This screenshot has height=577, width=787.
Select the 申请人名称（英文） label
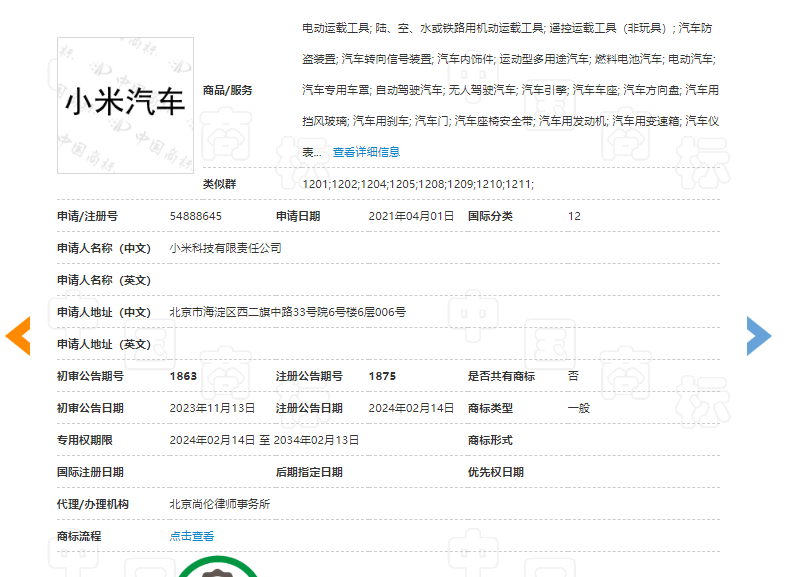(104, 280)
